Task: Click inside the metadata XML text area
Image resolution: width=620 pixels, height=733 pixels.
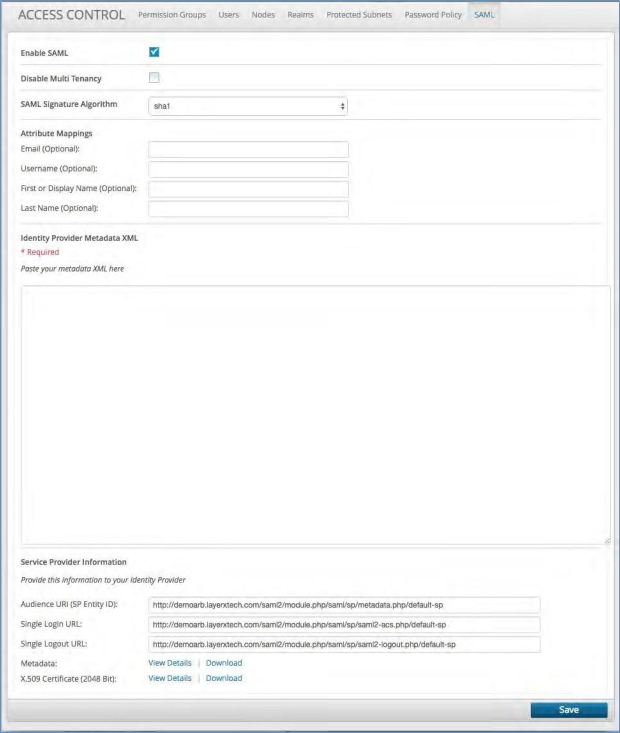Action: 315,414
